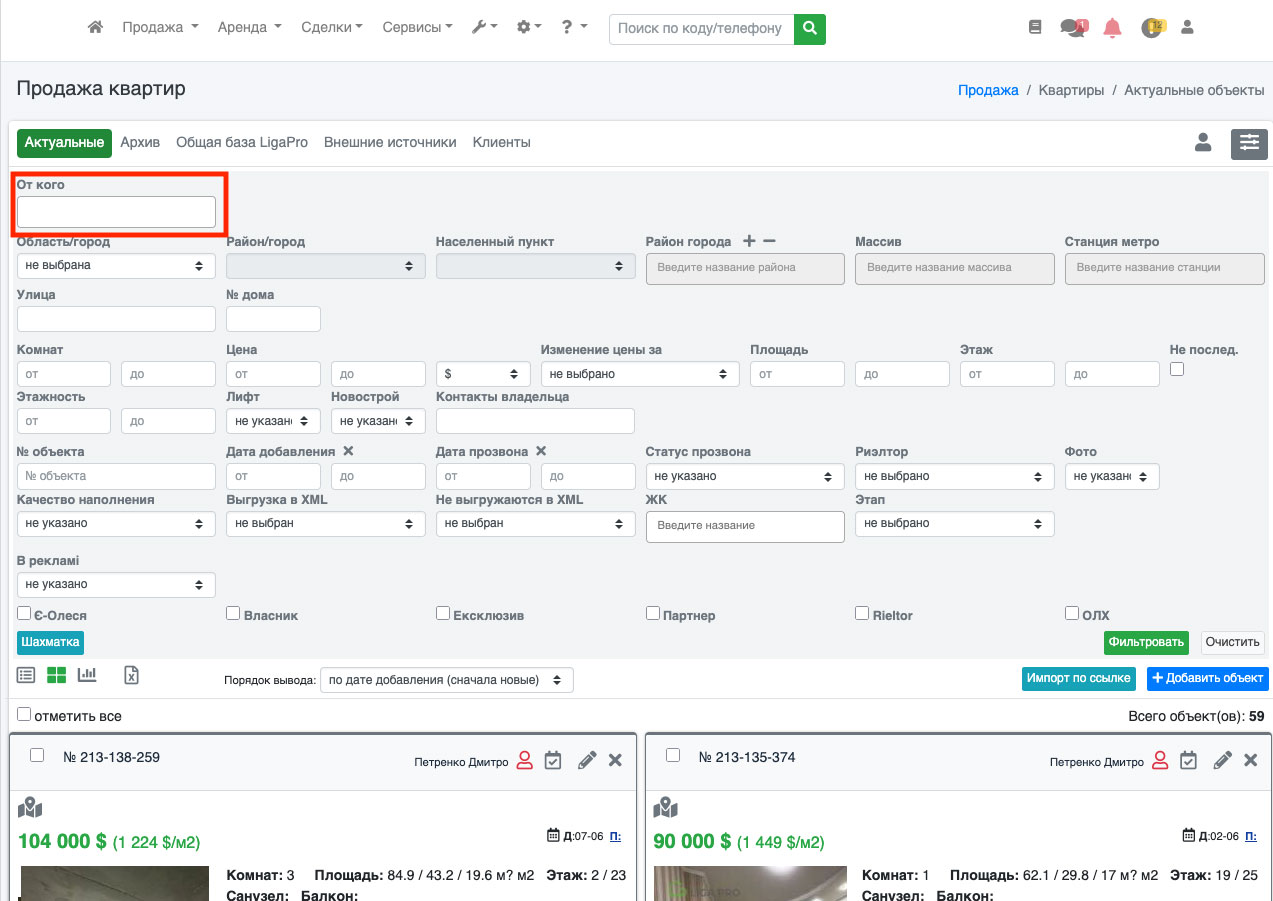This screenshot has width=1273, height=901.
Task: Open the 'Порядок вывода' sort dropdown
Action: click(x=446, y=680)
